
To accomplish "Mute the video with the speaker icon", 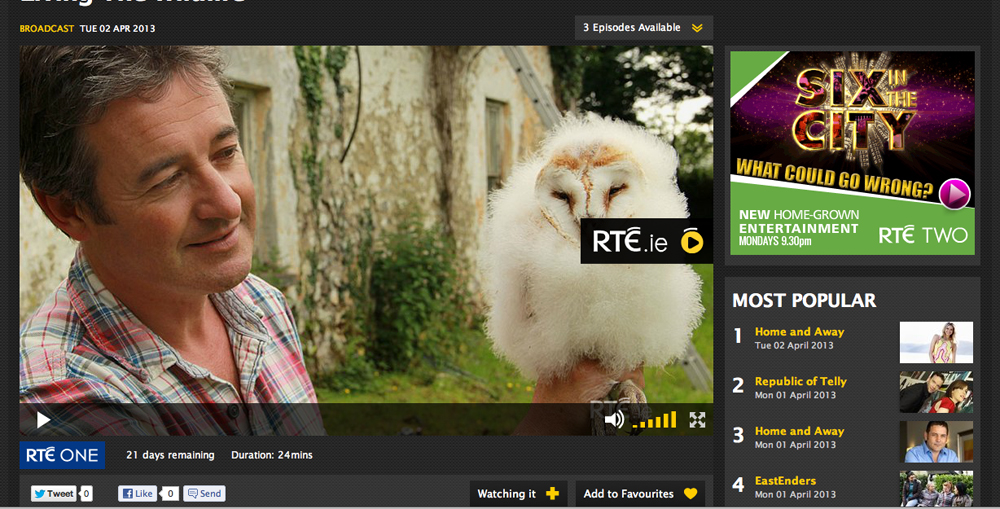I will (614, 419).
